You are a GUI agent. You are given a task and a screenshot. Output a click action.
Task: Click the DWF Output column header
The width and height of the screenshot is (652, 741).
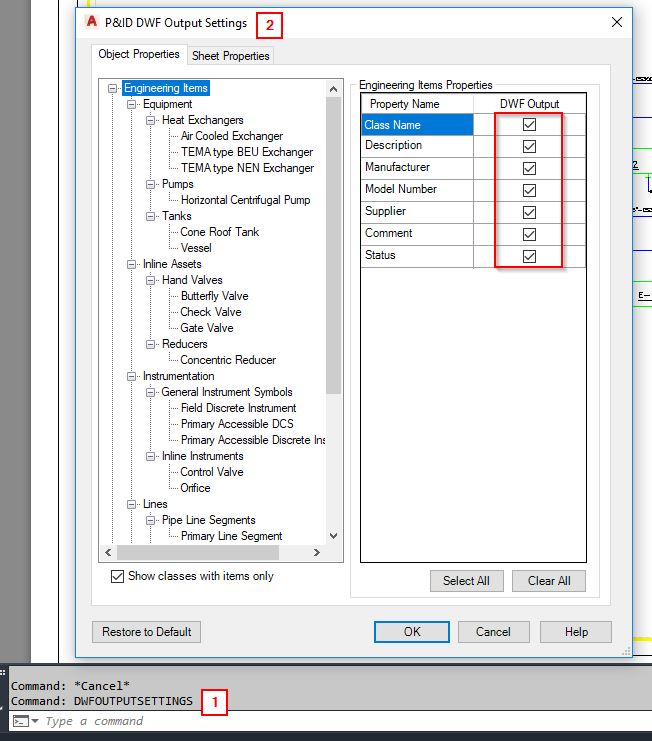point(530,104)
